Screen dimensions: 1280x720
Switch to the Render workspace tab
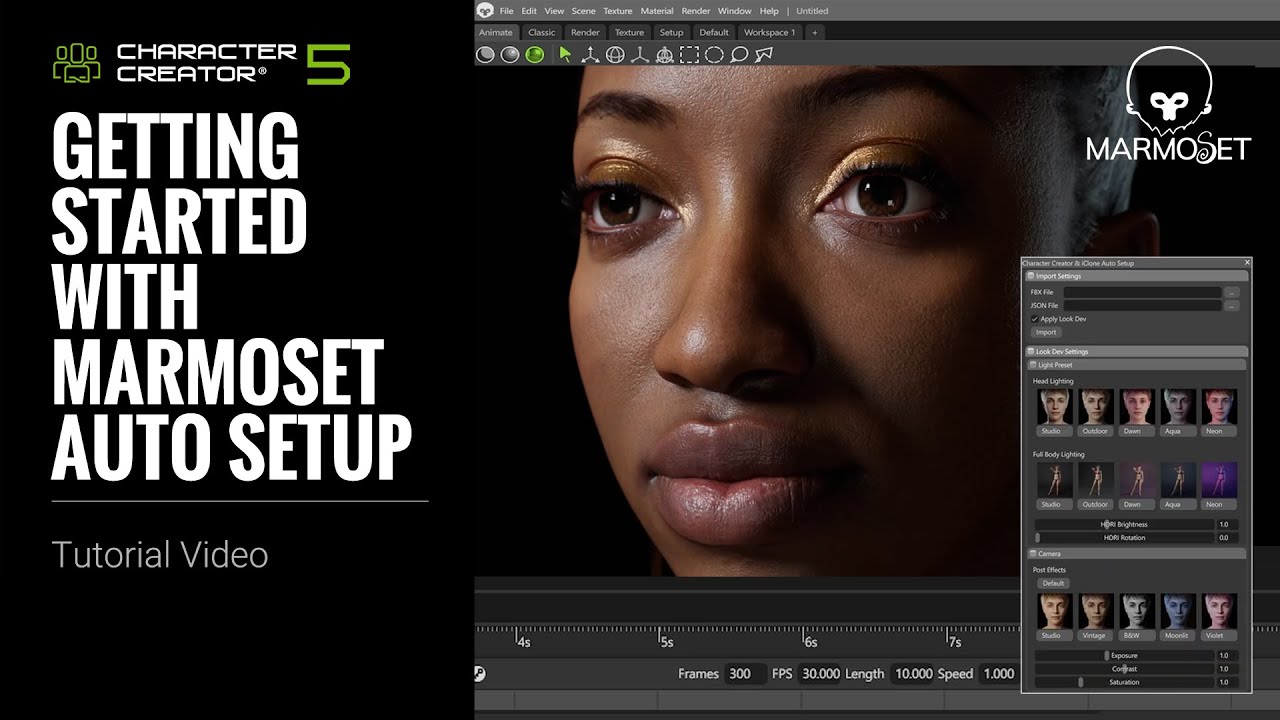[x=585, y=32]
